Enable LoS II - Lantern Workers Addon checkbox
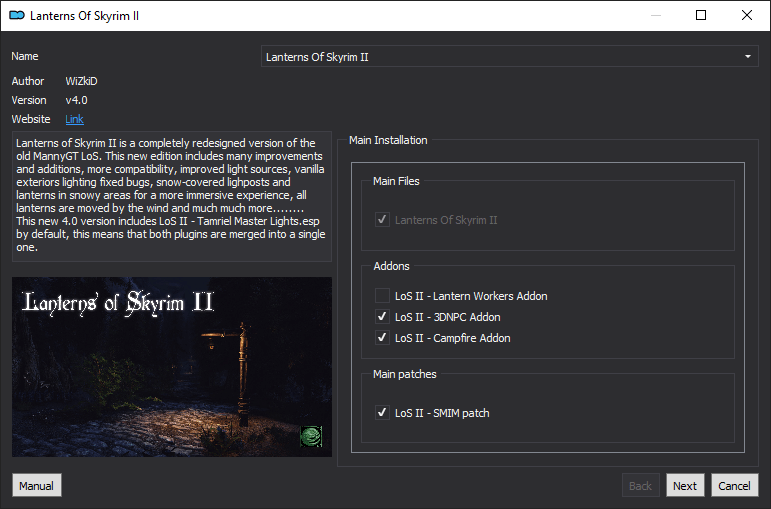The height and width of the screenshot is (509, 771). pyautogui.click(x=382, y=296)
